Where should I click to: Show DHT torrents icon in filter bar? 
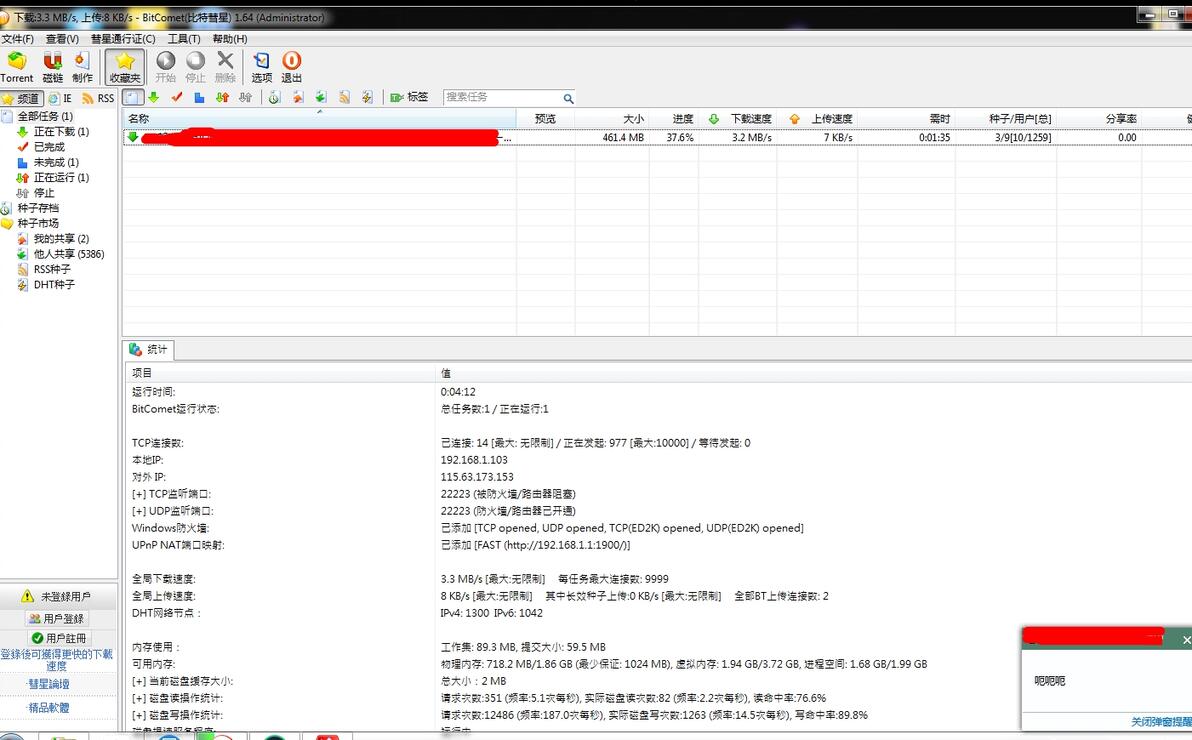[367, 97]
